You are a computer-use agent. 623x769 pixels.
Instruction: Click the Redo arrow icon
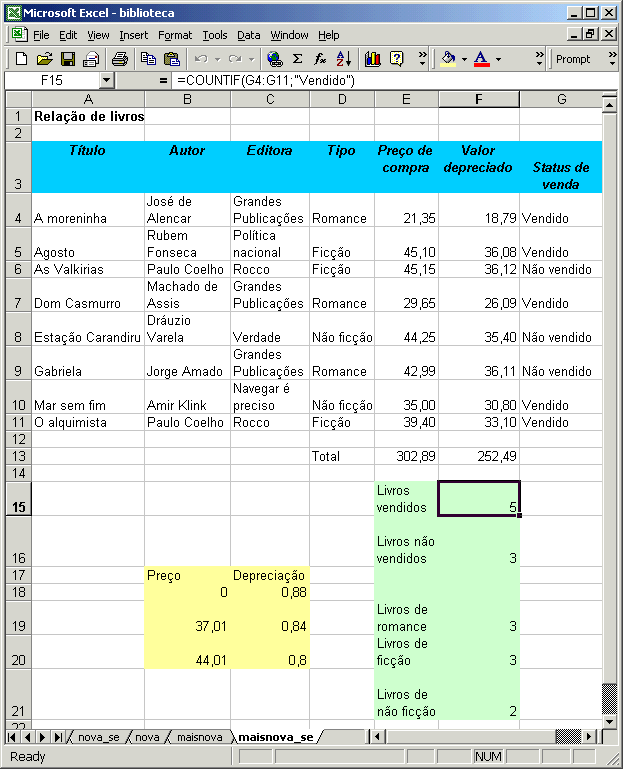click(x=235, y=59)
